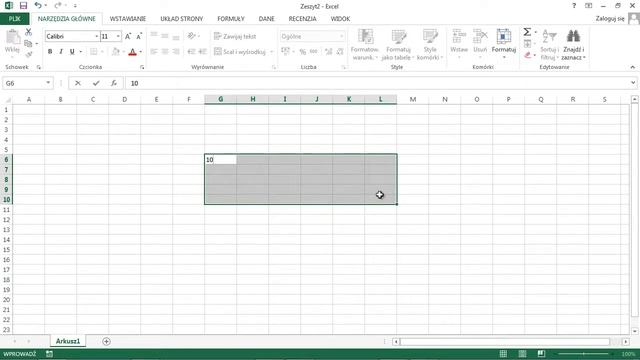This screenshot has width=640, height=360.
Task: Select the Arkusz1 sheet tab
Action: click(x=68, y=341)
